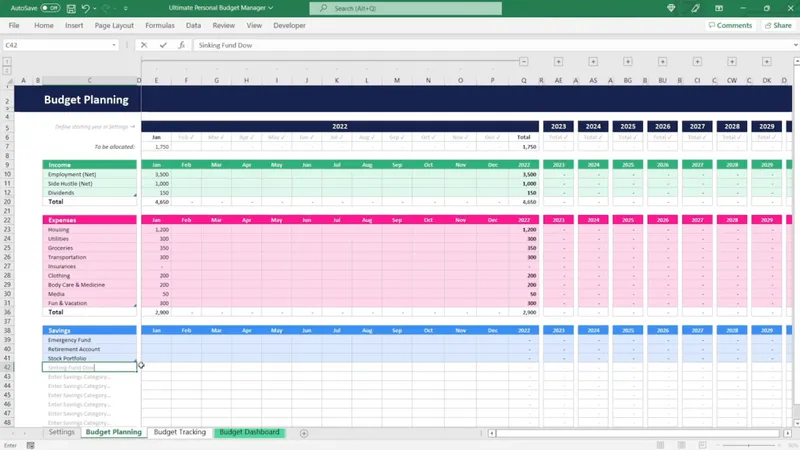Select the Budget Tracking sheet tab
Image resolution: width=800 pixels, height=450 pixels.
coord(180,432)
